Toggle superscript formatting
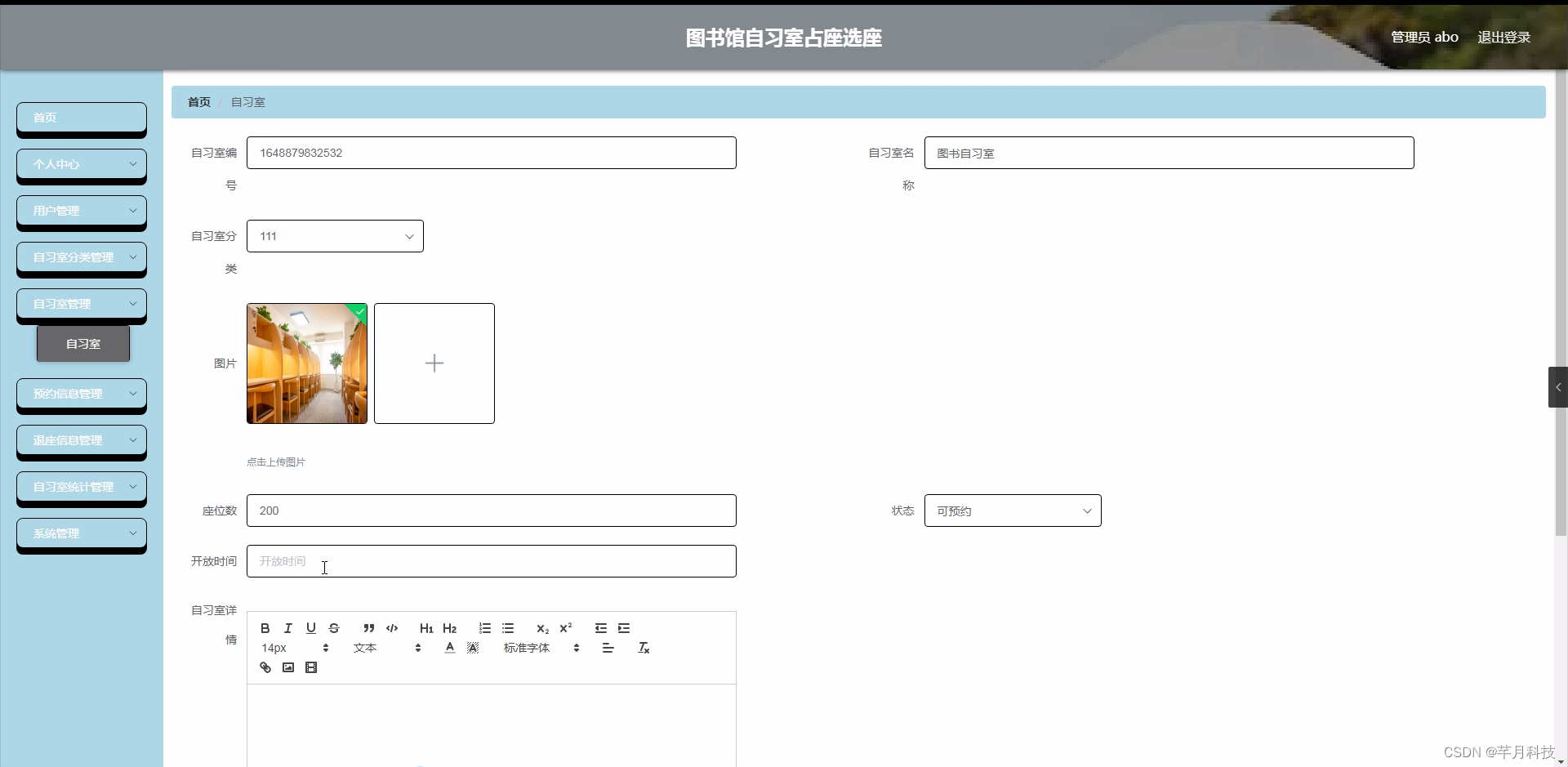 click(x=566, y=628)
